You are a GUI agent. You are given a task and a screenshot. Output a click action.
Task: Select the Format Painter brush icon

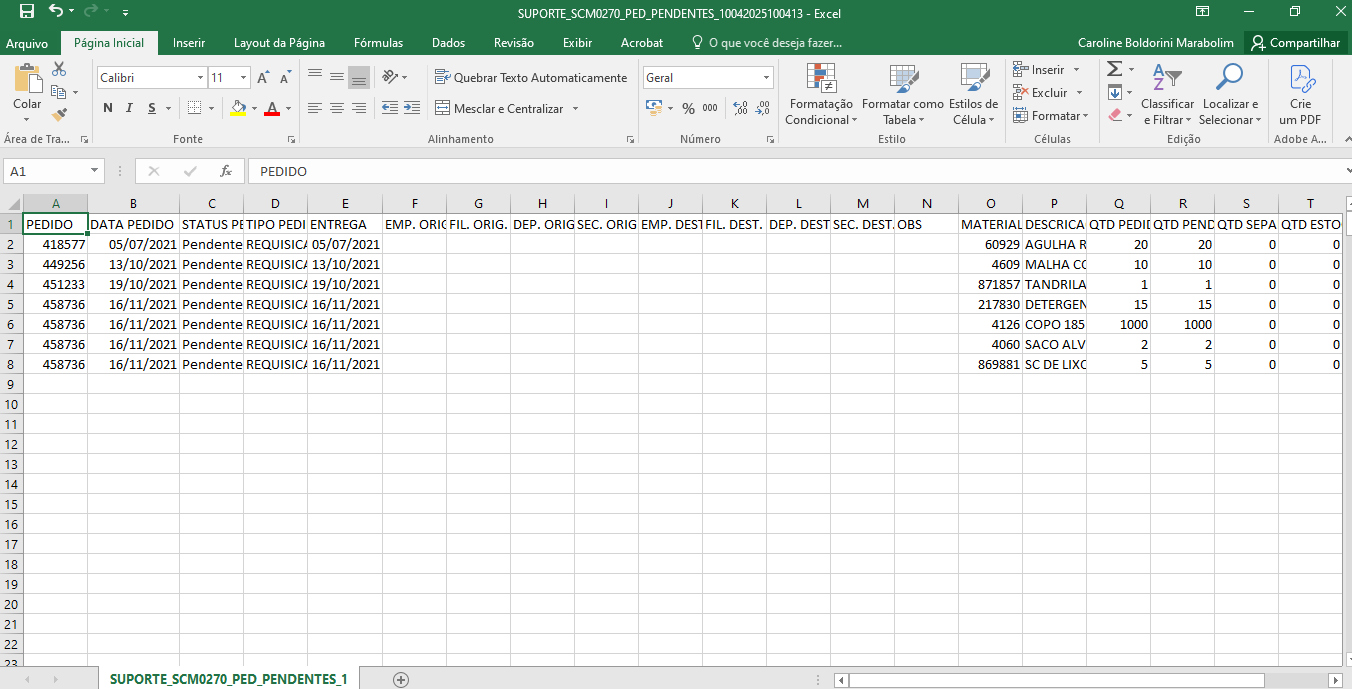59,115
